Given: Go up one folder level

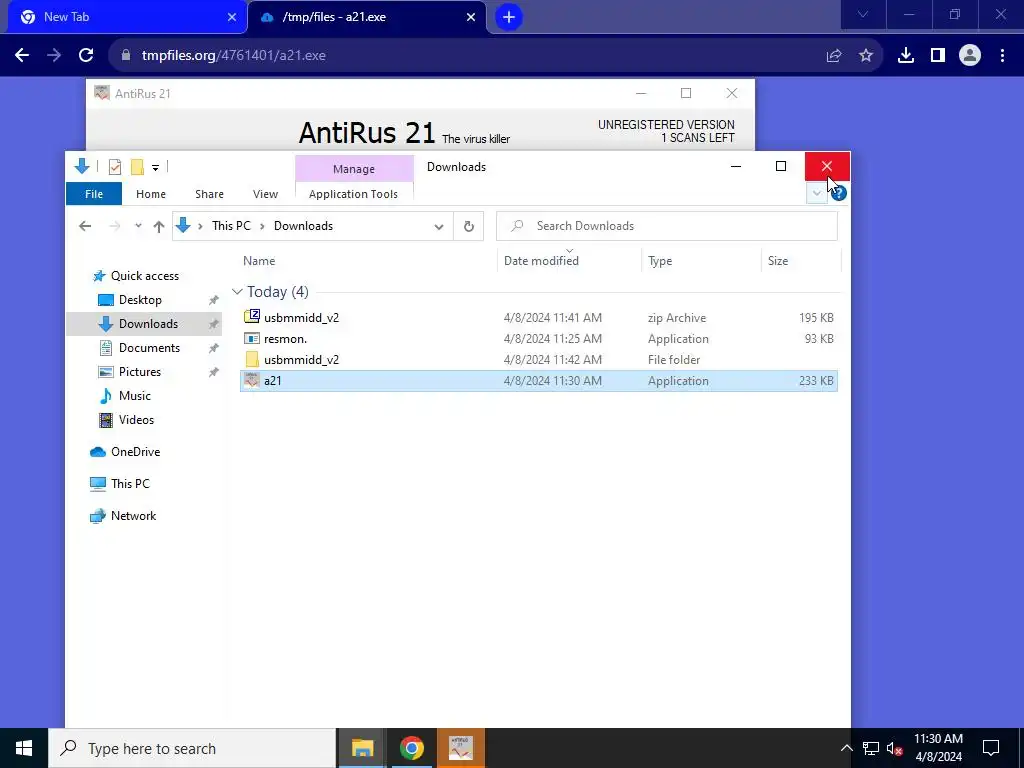Looking at the screenshot, I should pos(159,226).
